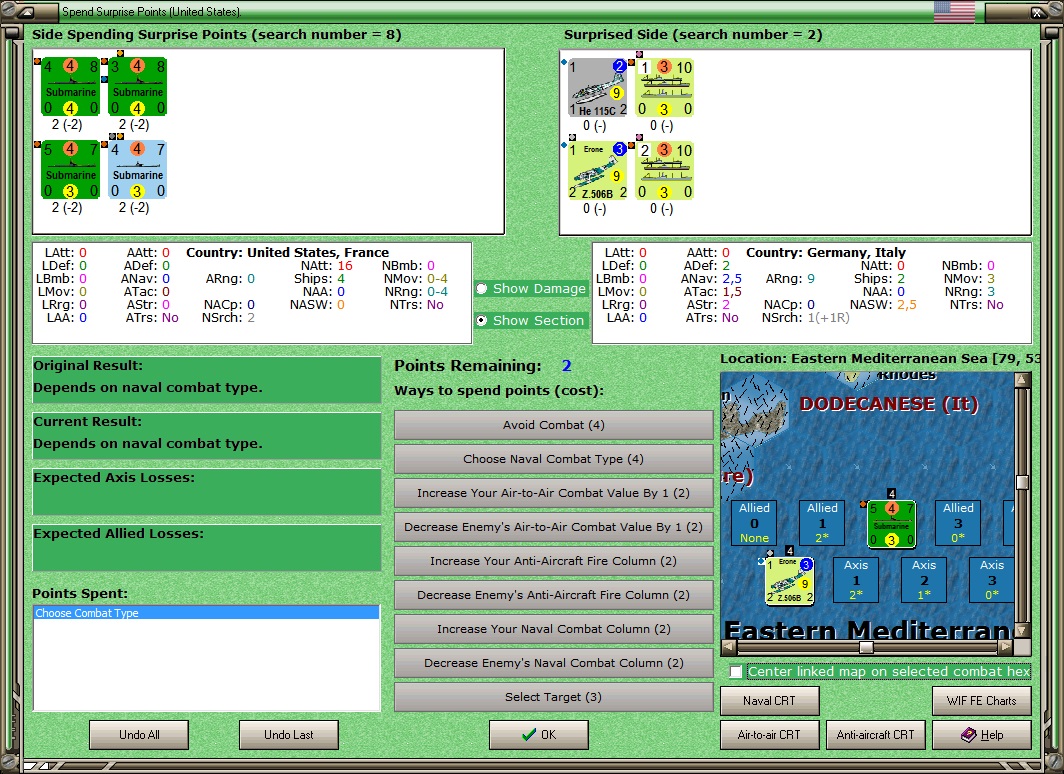Select the Show Section radio button
1064x774 pixels.
(482, 320)
